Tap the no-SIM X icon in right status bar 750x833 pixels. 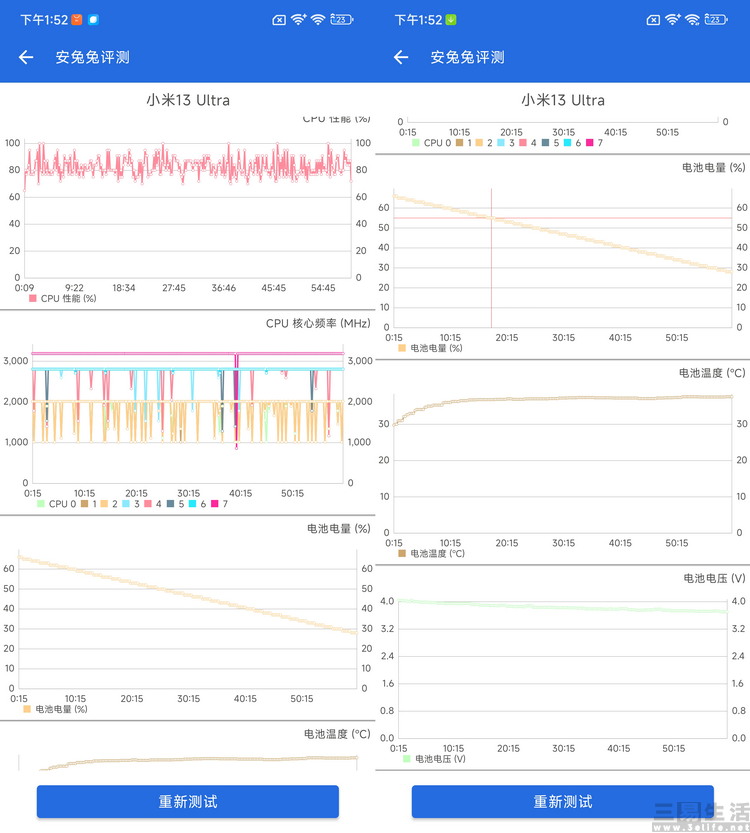click(653, 20)
